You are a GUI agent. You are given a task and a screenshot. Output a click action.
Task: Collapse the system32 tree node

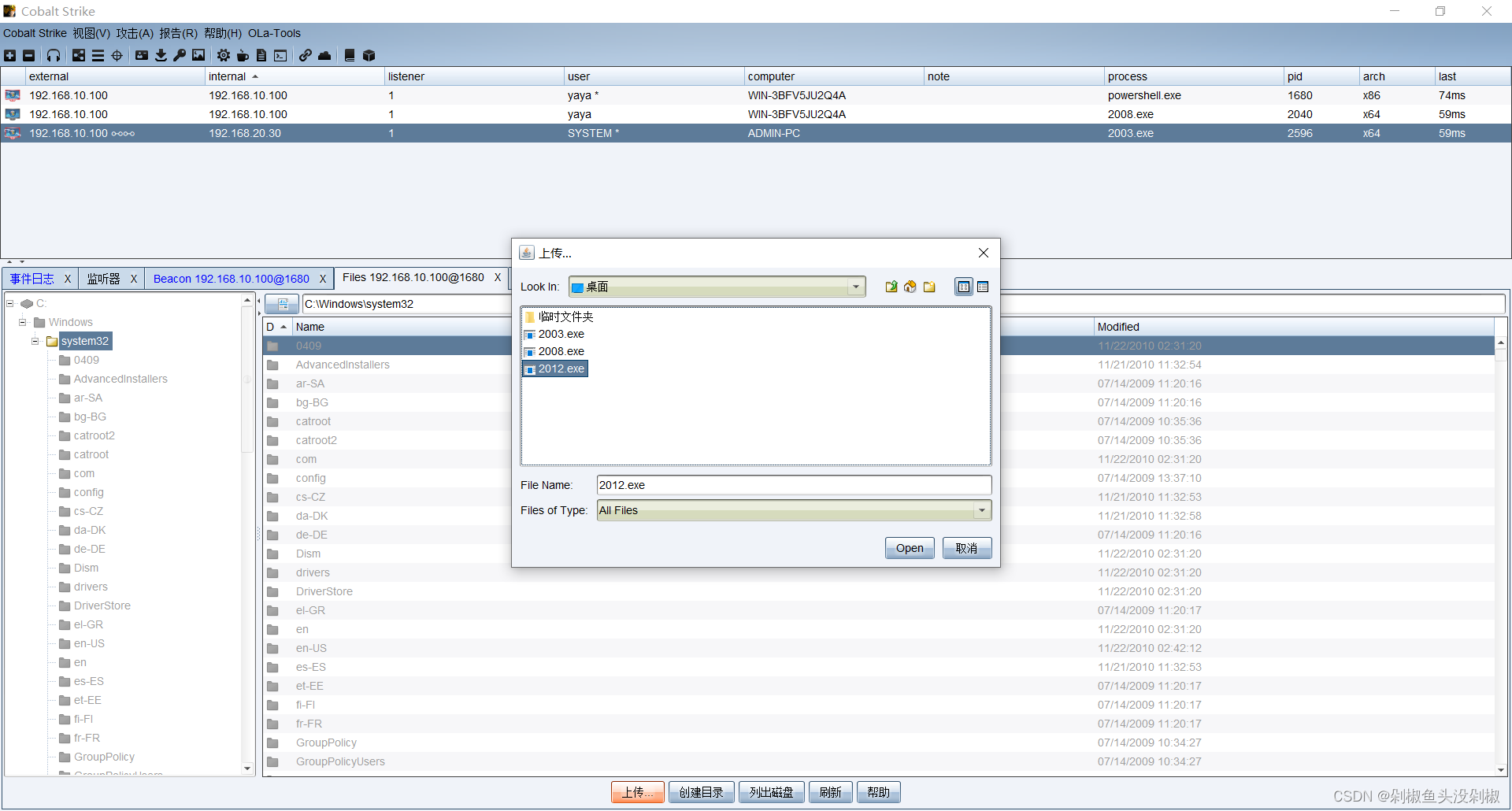(x=35, y=341)
